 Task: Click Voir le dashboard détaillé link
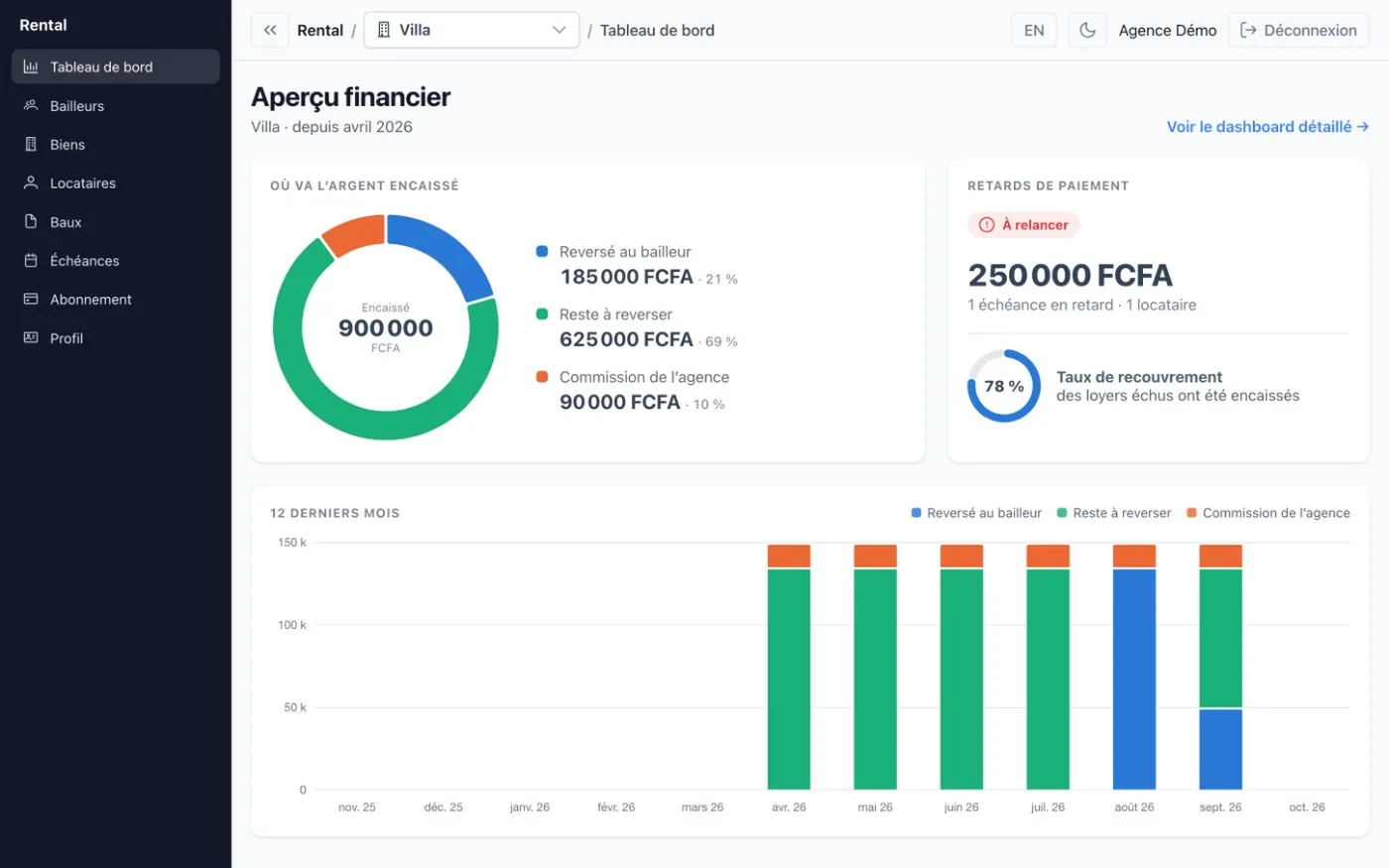tap(1268, 127)
